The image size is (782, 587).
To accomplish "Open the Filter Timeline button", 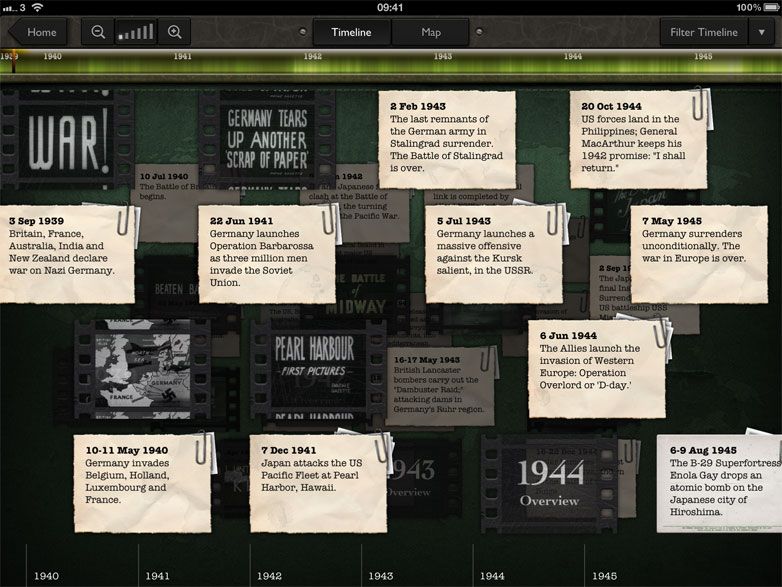I will tap(704, 32).
